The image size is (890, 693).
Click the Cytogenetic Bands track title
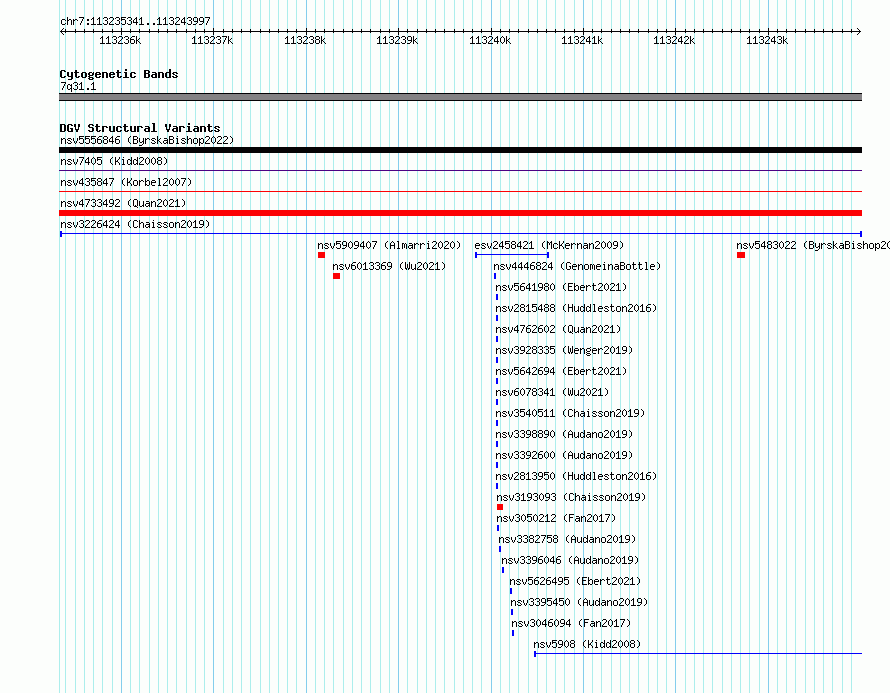tap(119, 74)
